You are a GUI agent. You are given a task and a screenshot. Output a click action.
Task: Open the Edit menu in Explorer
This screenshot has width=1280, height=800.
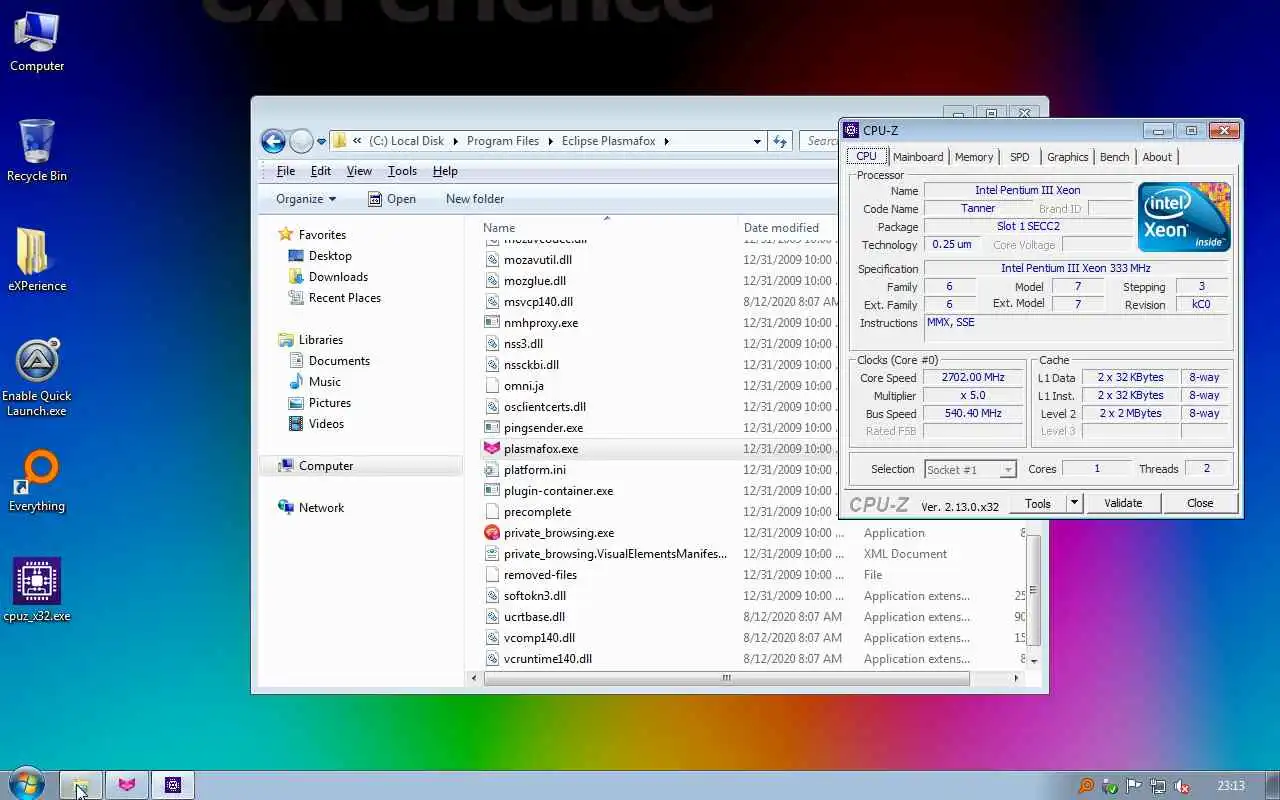(x=321, y=171)
